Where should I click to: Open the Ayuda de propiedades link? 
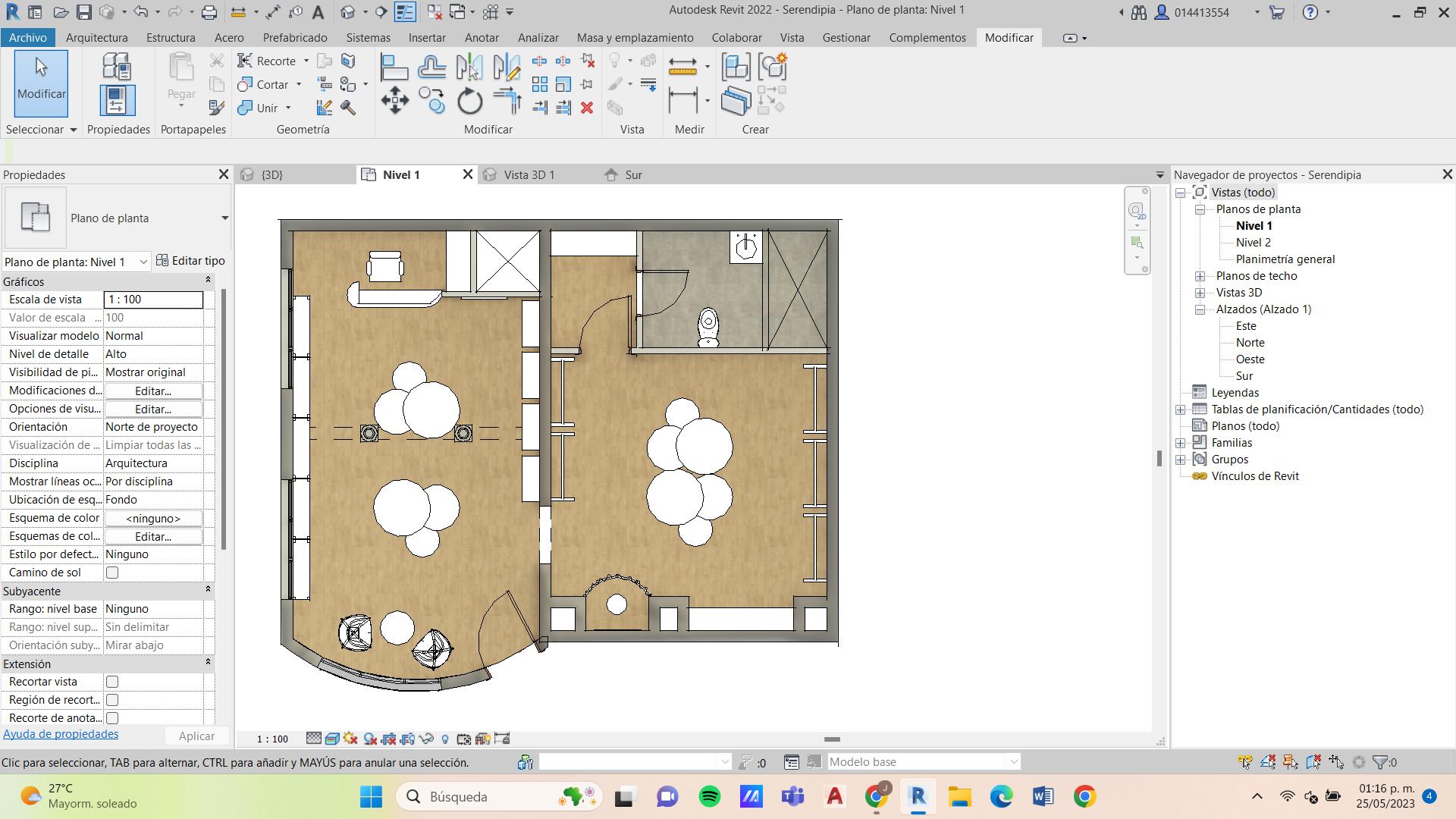(61, 734)
